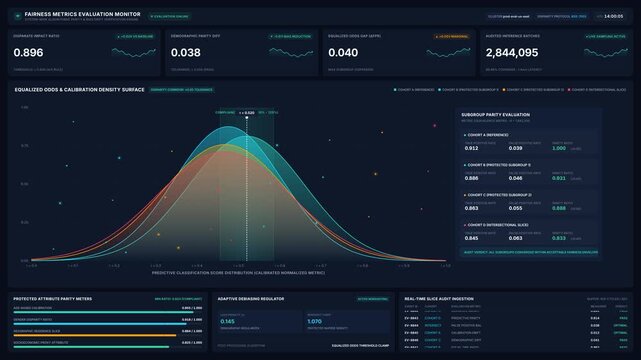Click Cohort B false positive rate 0.046
Viewport: 641px width, 360px height.
coord(515,178)
